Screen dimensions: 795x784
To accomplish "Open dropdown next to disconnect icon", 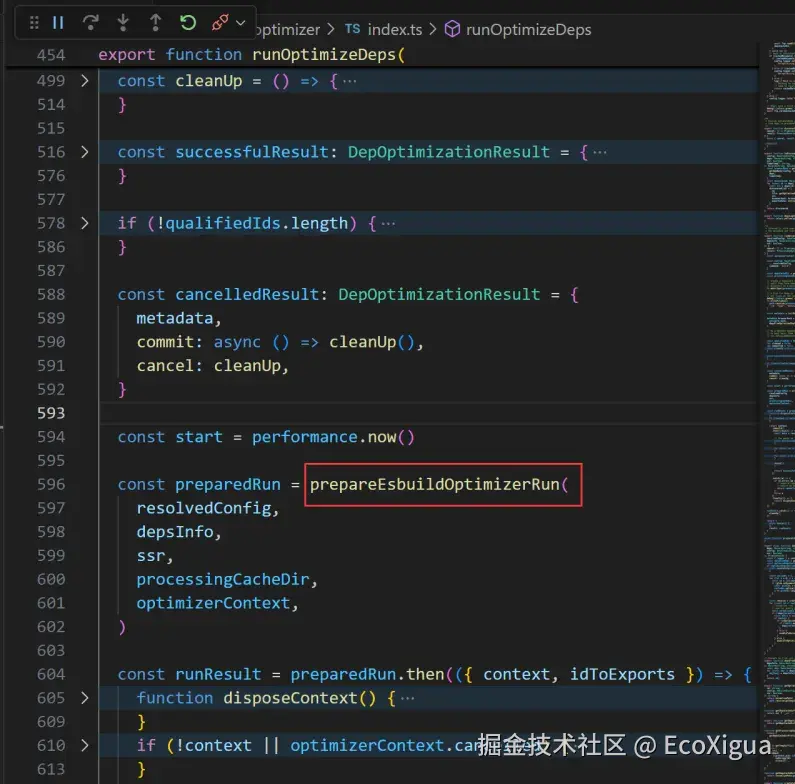I will coord(241,23).
